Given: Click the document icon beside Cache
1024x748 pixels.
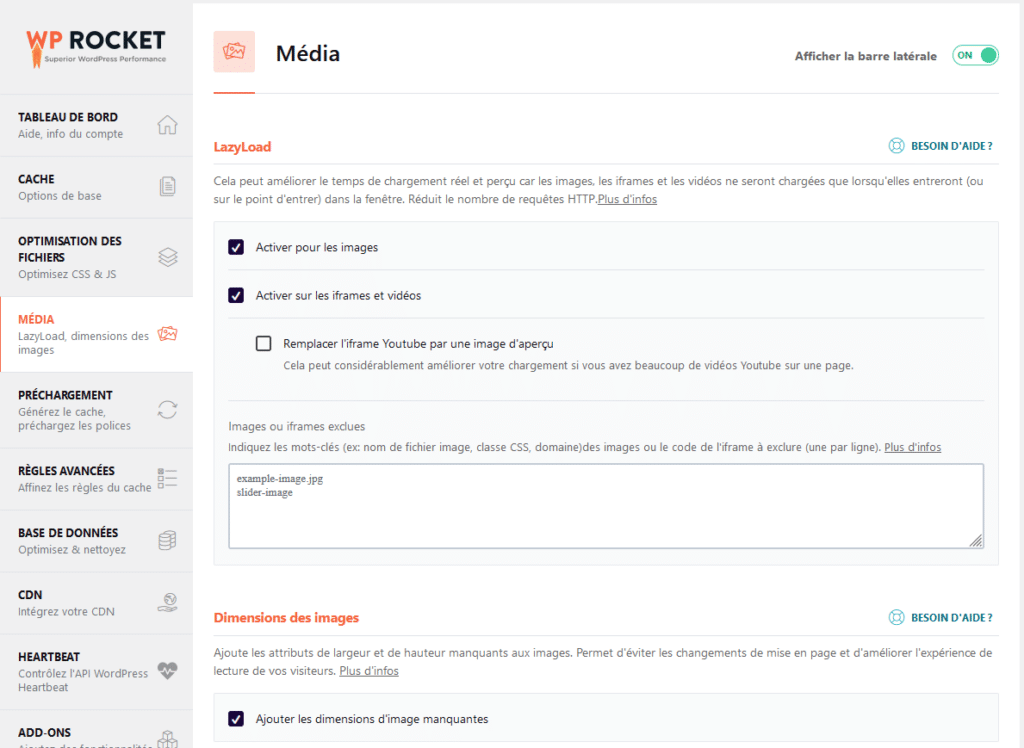Looking at the screenshot, I should pyautogui.click(x=167, y=187).
